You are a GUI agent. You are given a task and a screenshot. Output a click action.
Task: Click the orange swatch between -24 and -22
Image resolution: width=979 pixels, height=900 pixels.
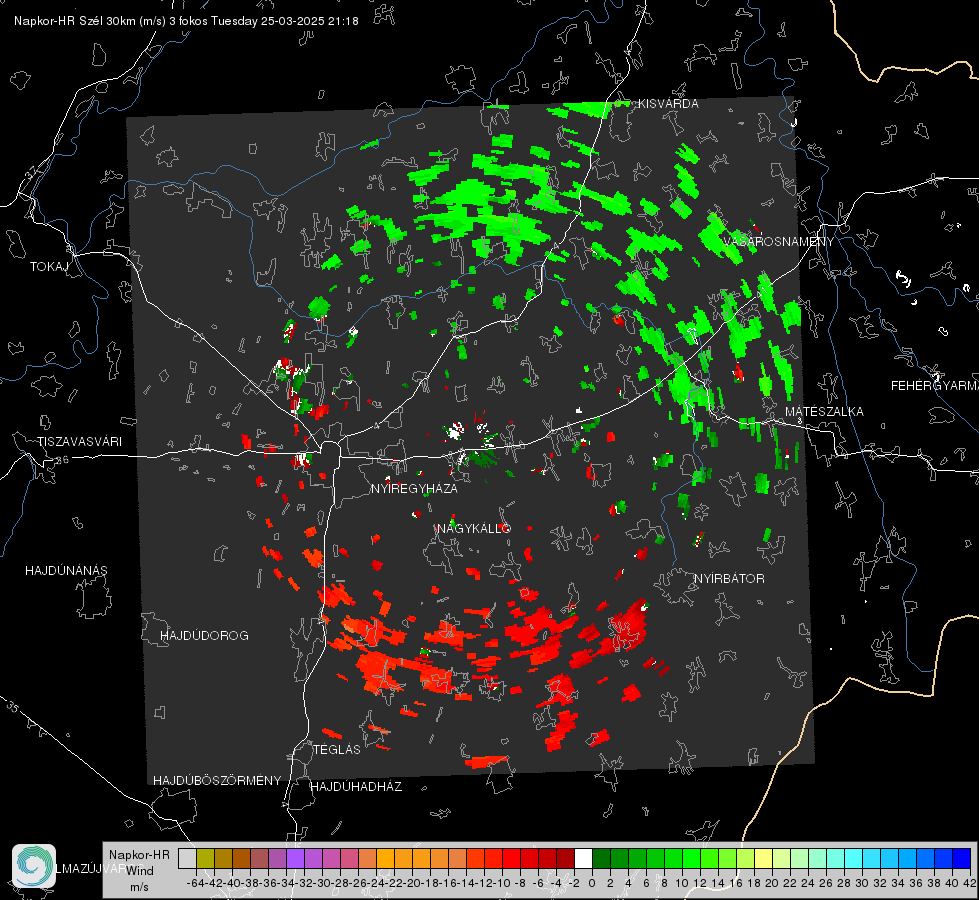click(x=385, y=858)
